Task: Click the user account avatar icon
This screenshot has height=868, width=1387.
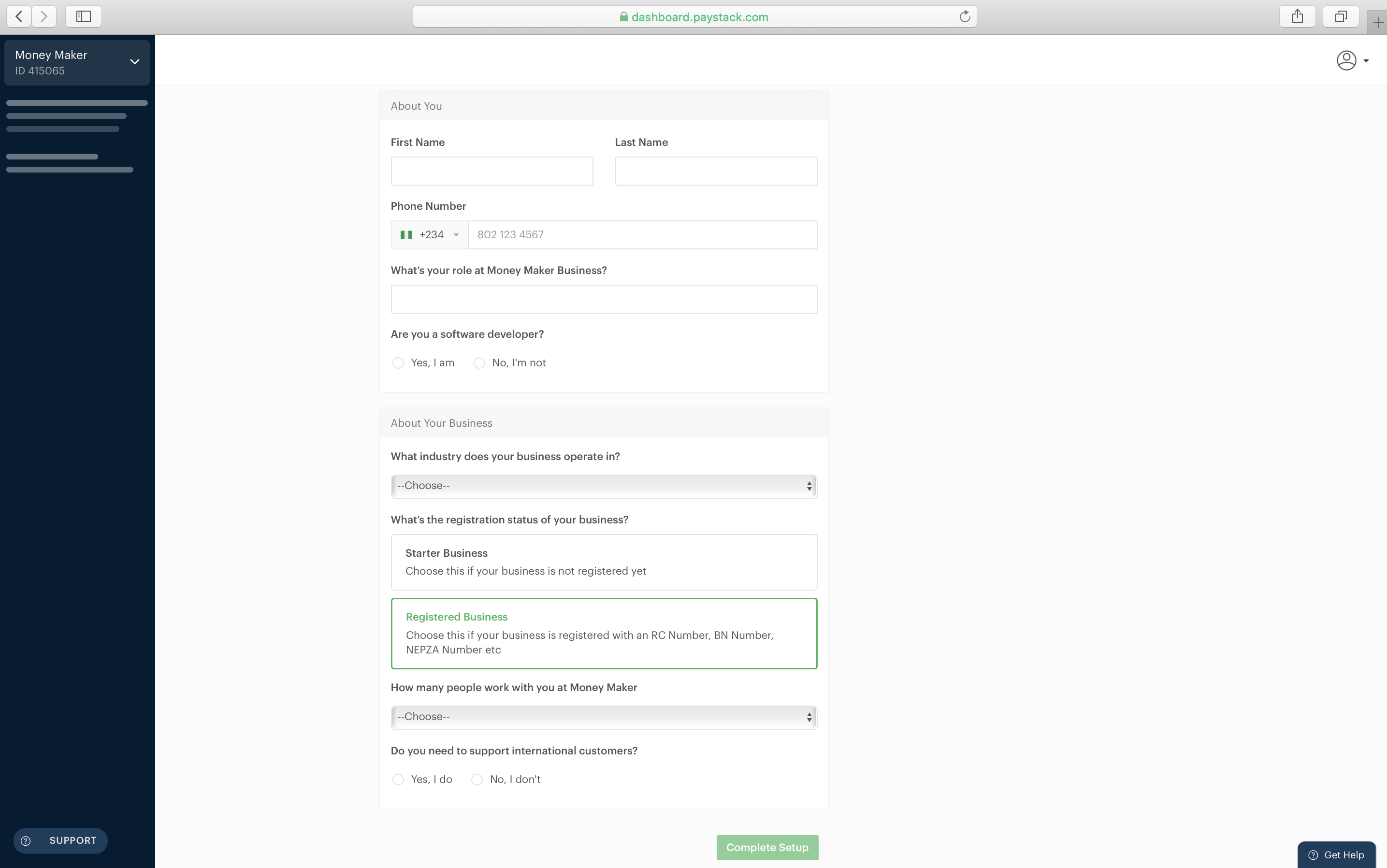Action: [1347, 60]
